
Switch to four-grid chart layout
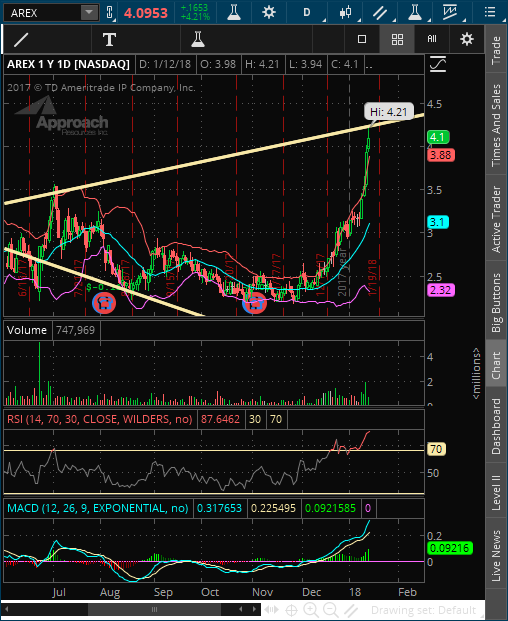[397, 39]
